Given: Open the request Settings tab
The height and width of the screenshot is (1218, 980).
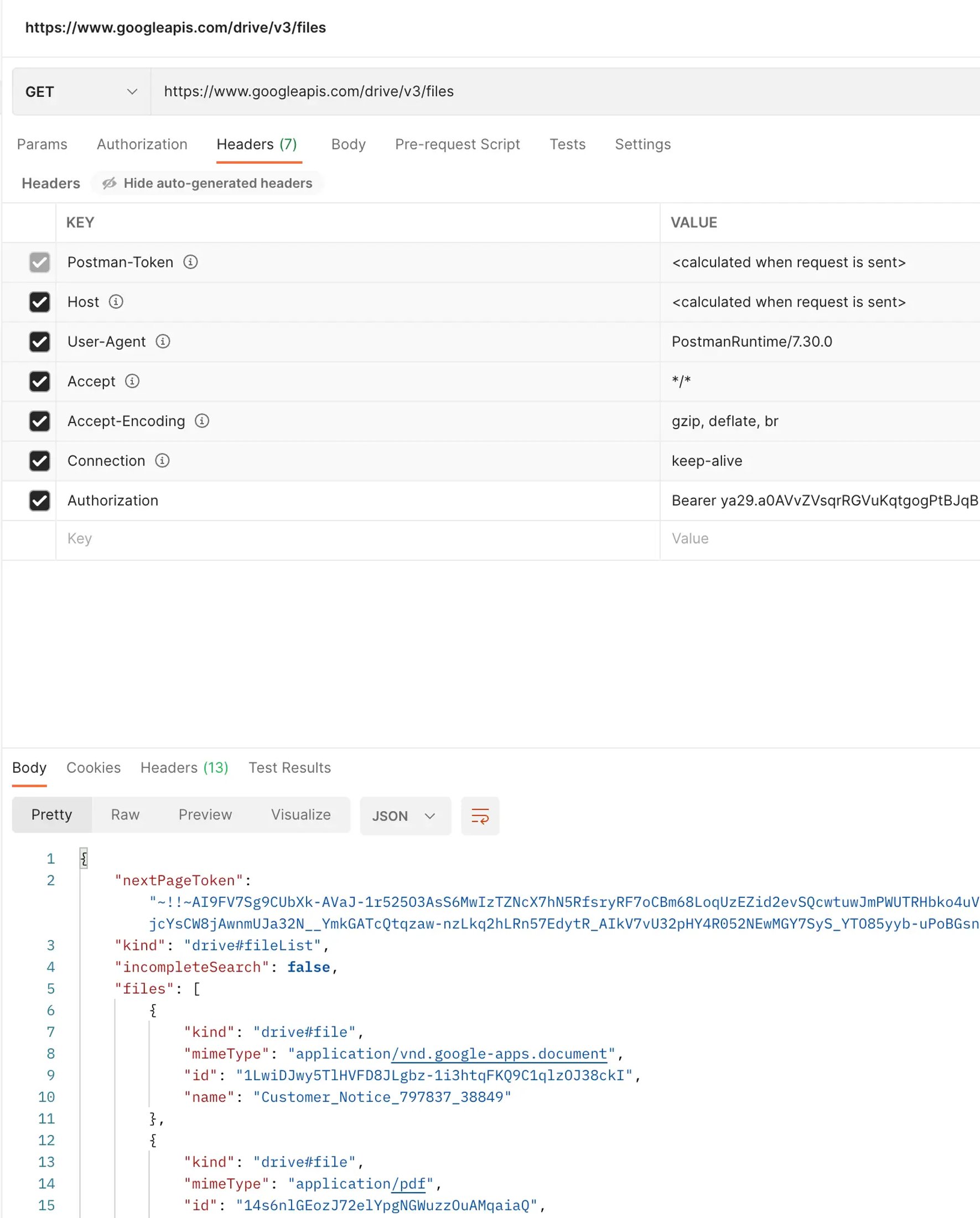Looking at the screenshot, I should point(642,144).
